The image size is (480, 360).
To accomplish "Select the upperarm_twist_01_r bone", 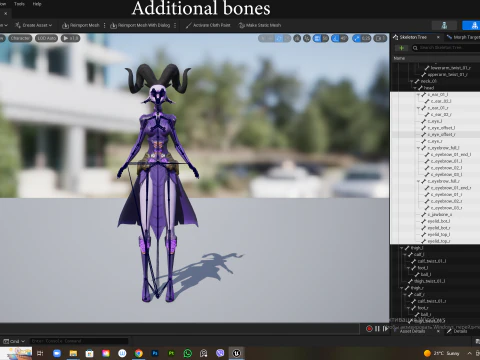I will 435,75.
